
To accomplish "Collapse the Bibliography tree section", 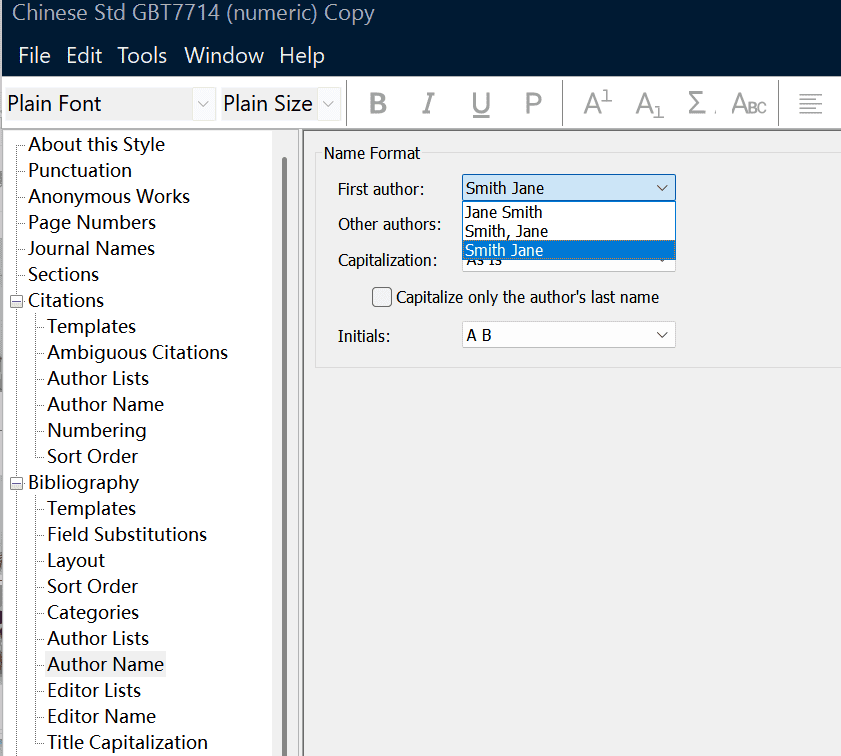I will 16,483.
